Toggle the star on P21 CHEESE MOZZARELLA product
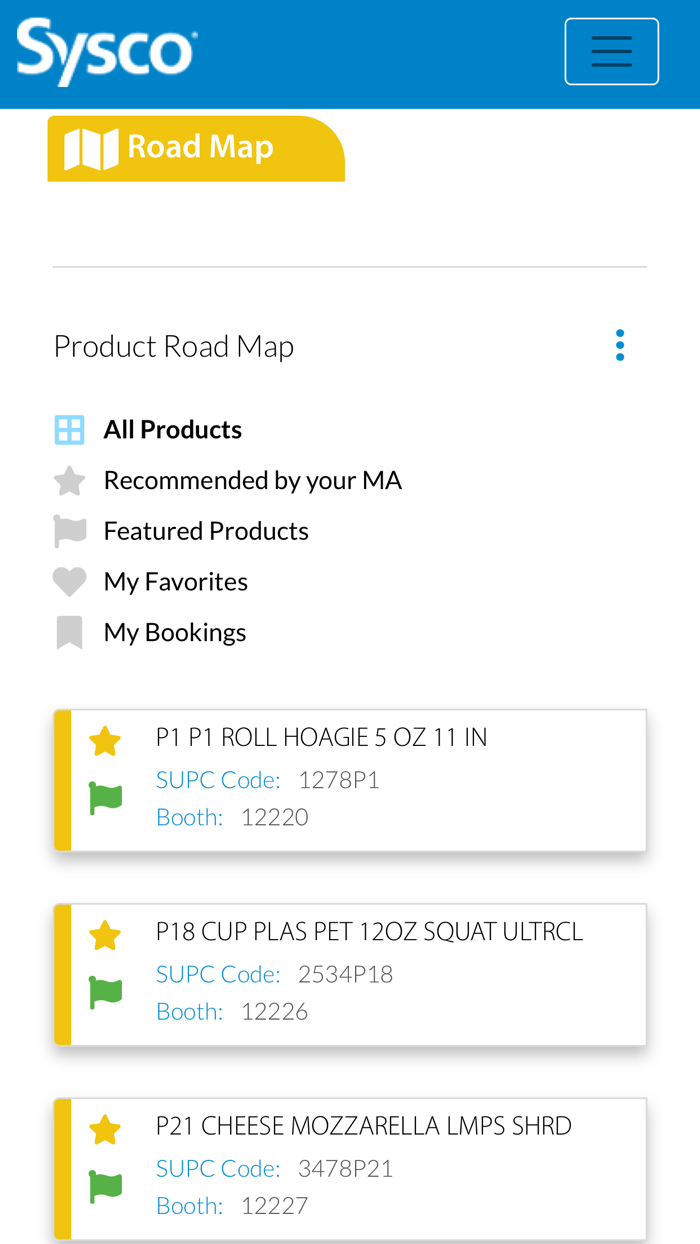Image resolution: width=700 pixels, height=1244 pixels. click(104, 1128)
